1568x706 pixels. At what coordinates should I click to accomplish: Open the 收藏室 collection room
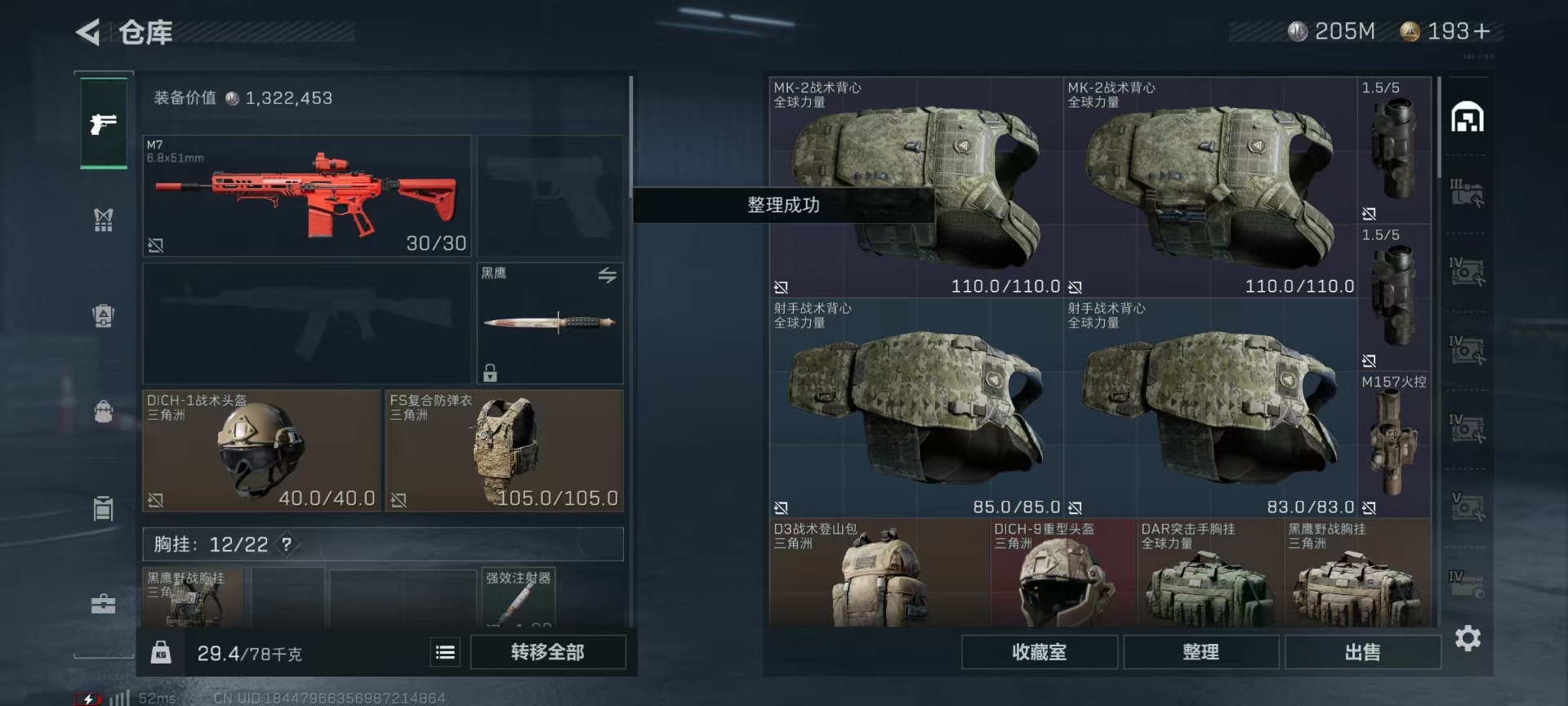pyautogui.click(x=1039, y=652)
